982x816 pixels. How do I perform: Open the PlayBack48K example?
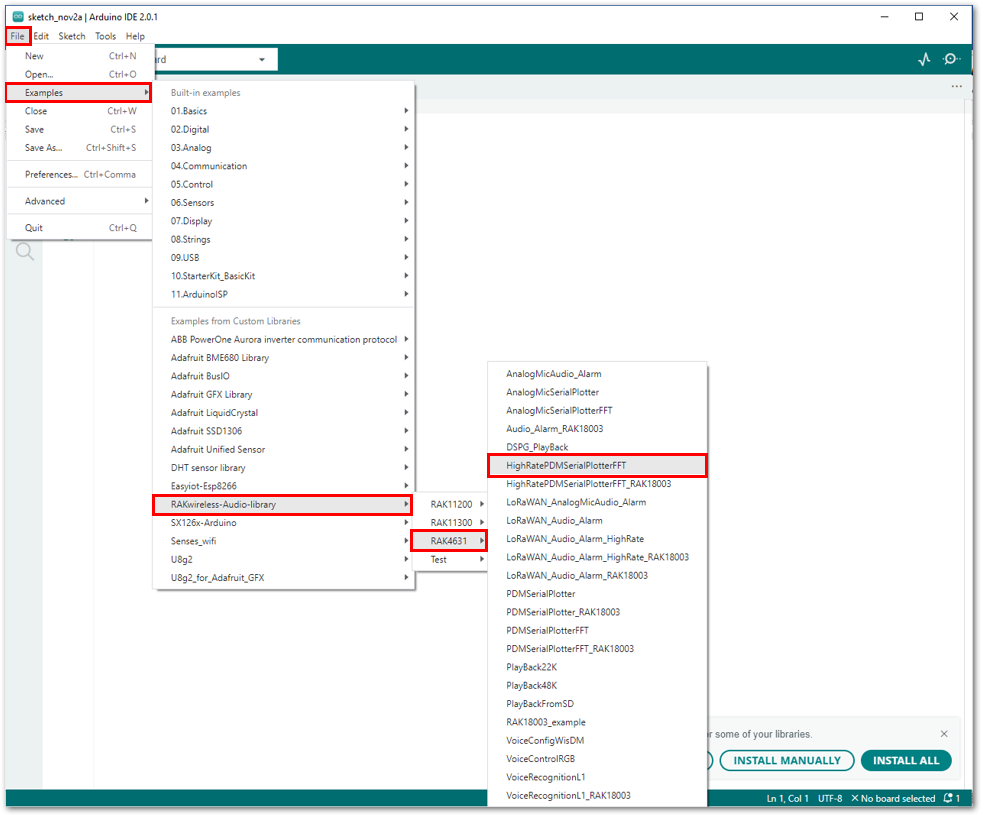click(x=597, y=686)
